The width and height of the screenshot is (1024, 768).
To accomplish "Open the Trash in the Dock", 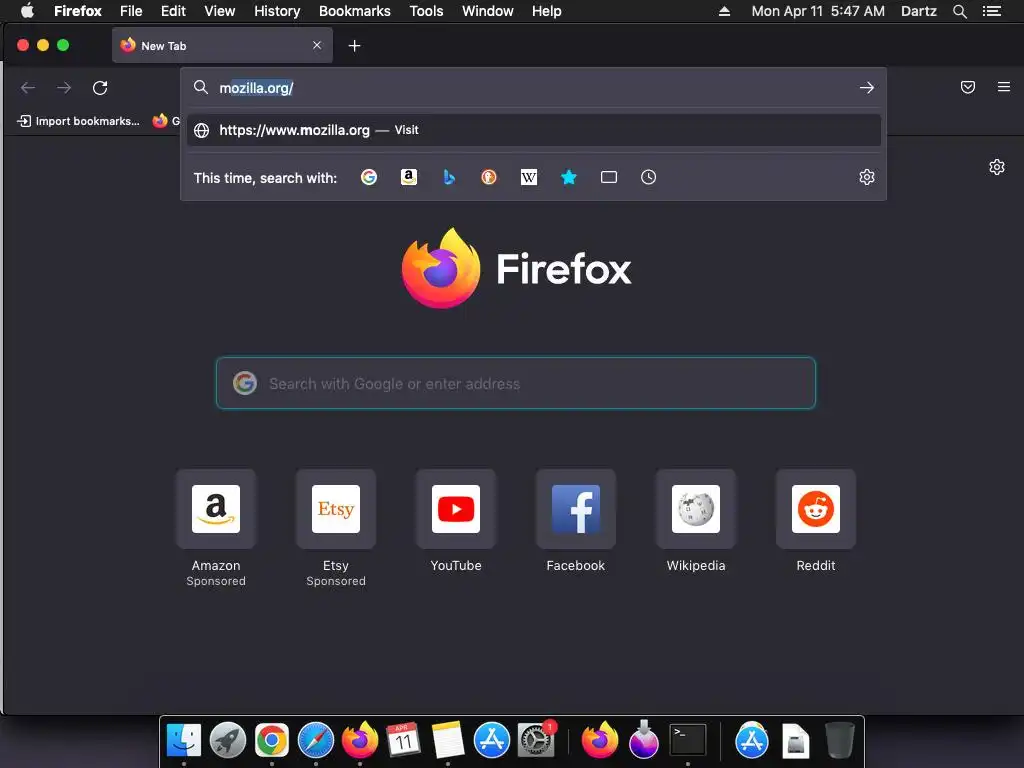I will [840, 740].
